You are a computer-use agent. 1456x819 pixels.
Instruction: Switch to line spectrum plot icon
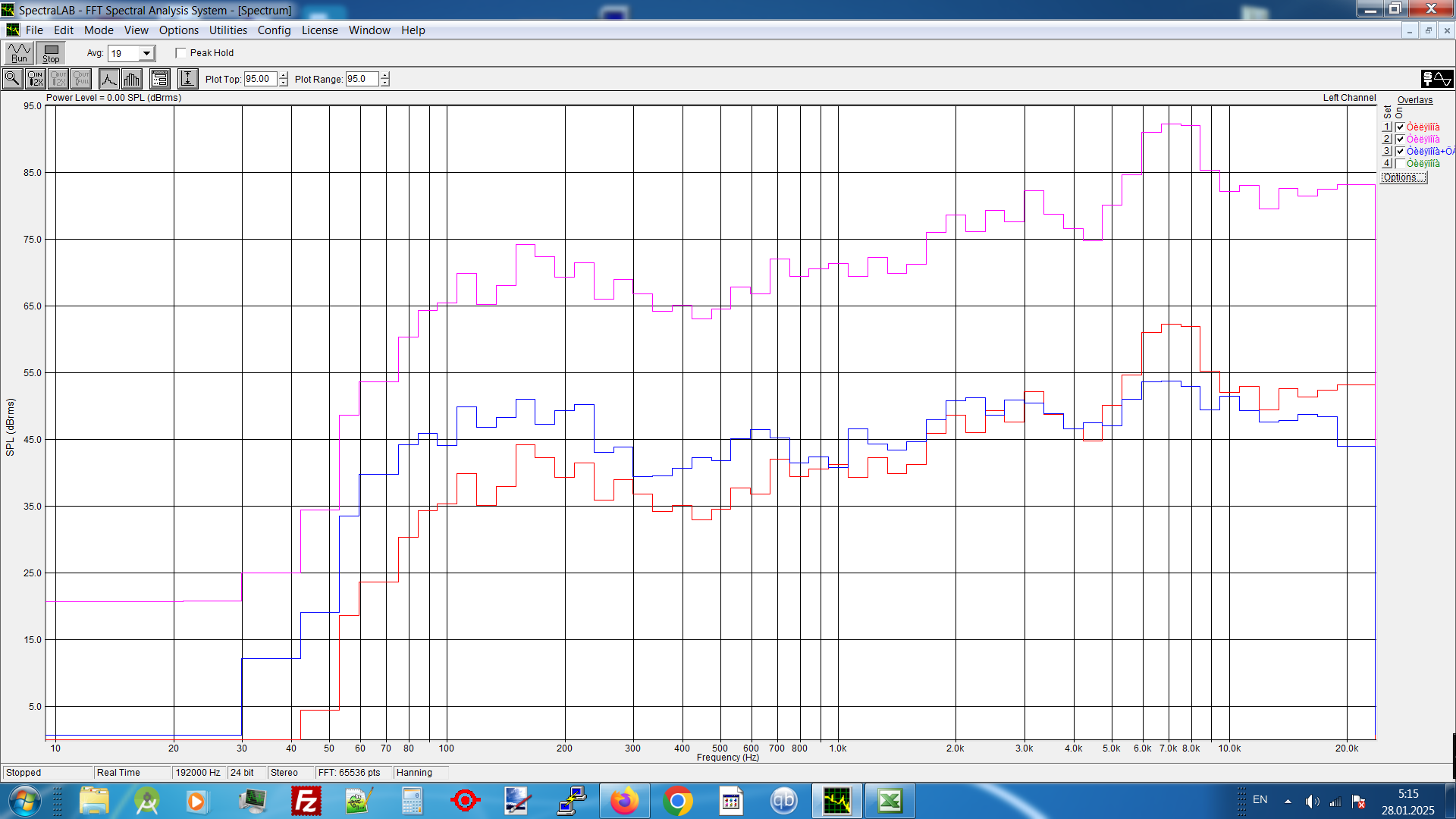point(108,78)
